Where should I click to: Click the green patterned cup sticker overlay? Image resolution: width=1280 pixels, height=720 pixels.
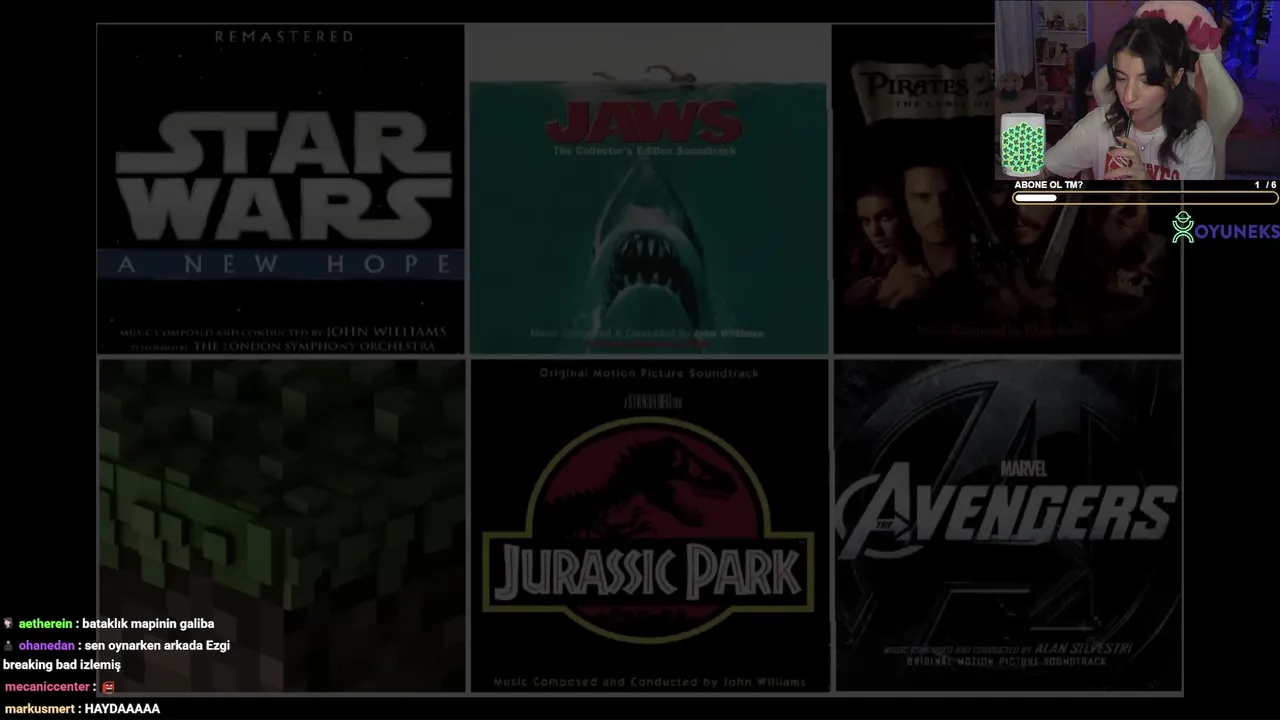pyautogui.click(x=1022, y=145)
